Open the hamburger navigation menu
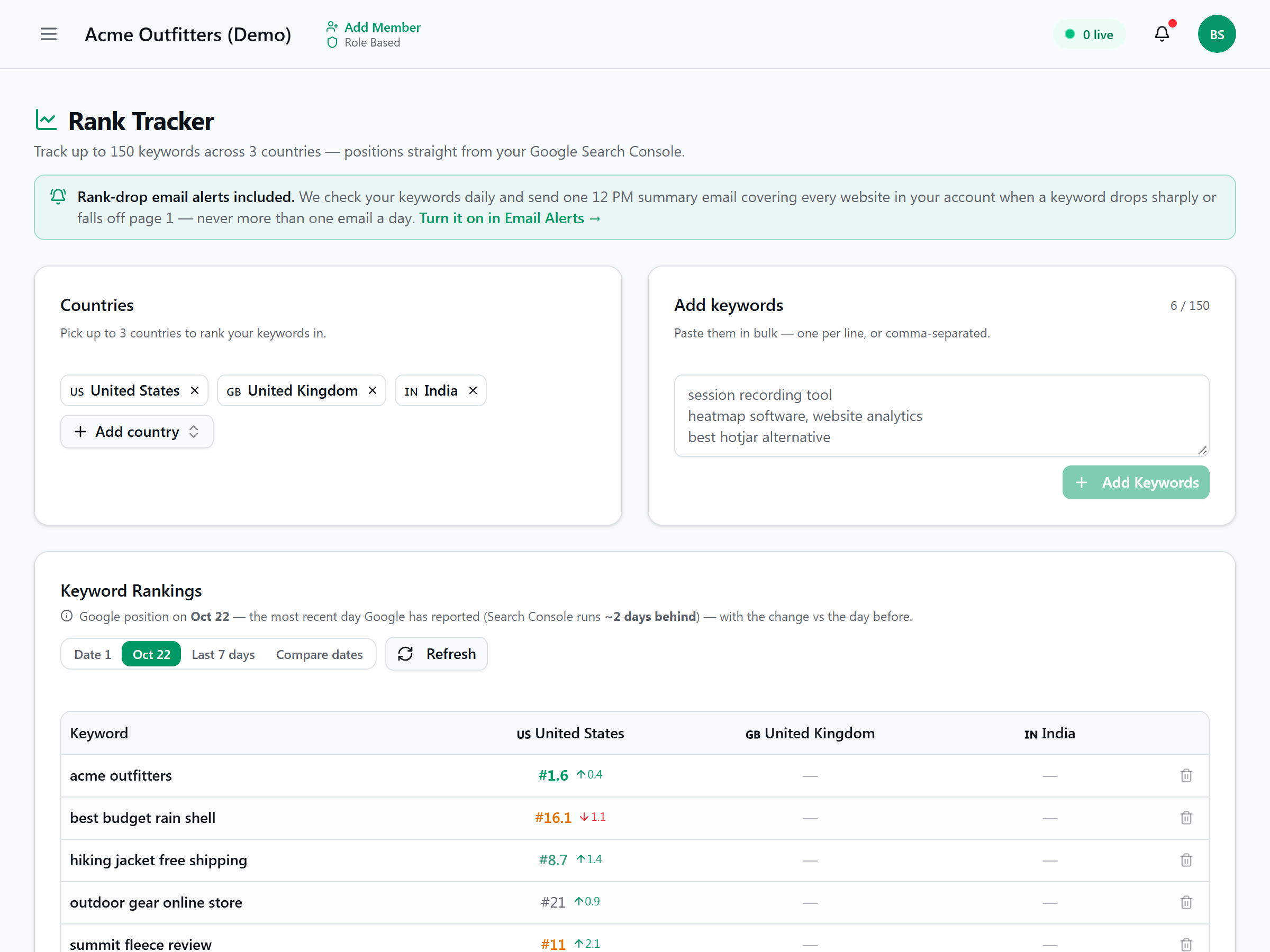This screenshot has height=952, width=1270. (48, 34)
